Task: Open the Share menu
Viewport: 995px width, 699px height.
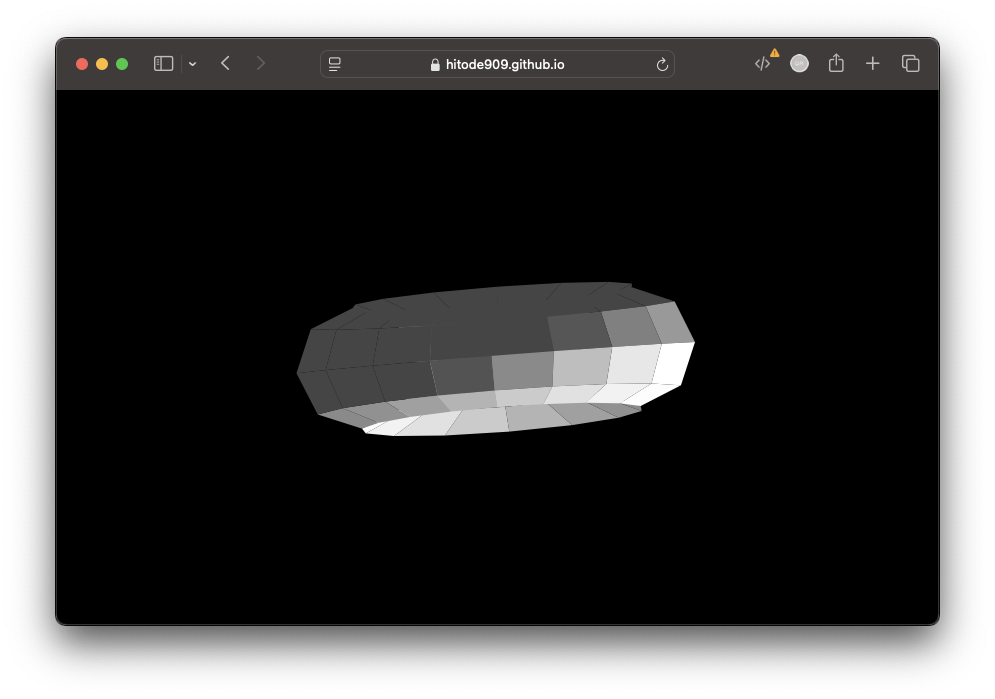Action: click(x=836, y=63)
